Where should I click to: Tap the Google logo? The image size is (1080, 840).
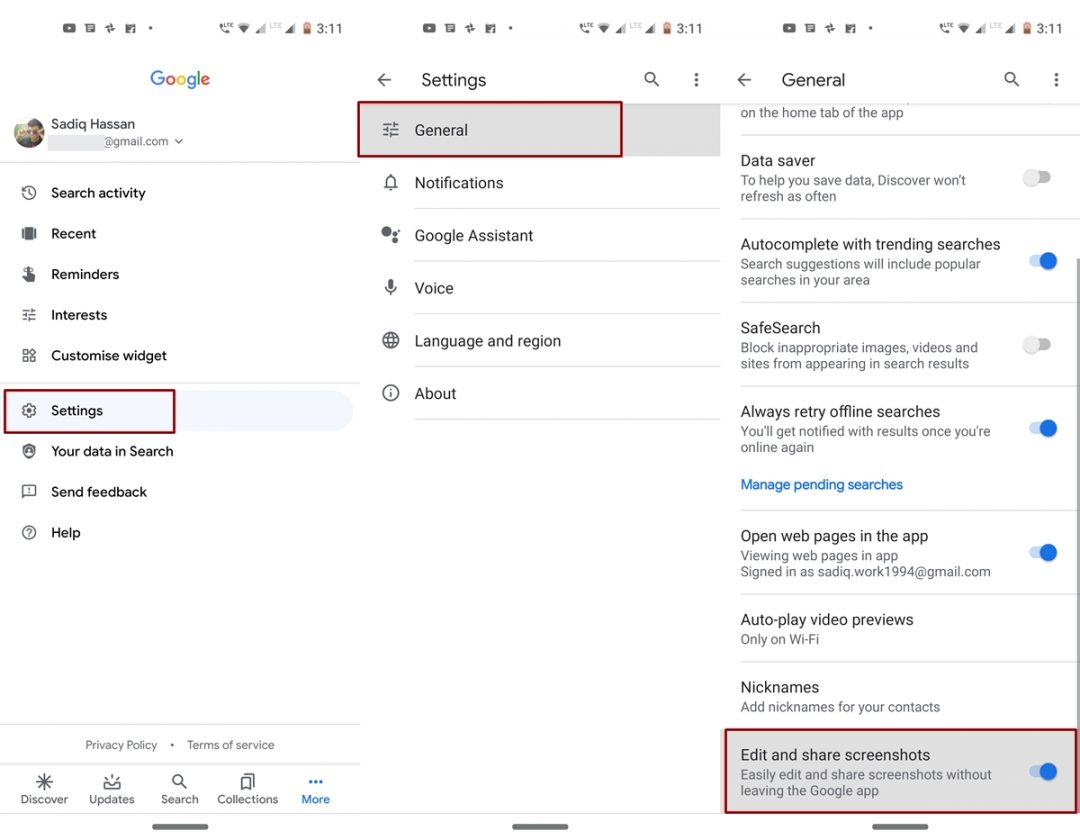click(180, 79)
